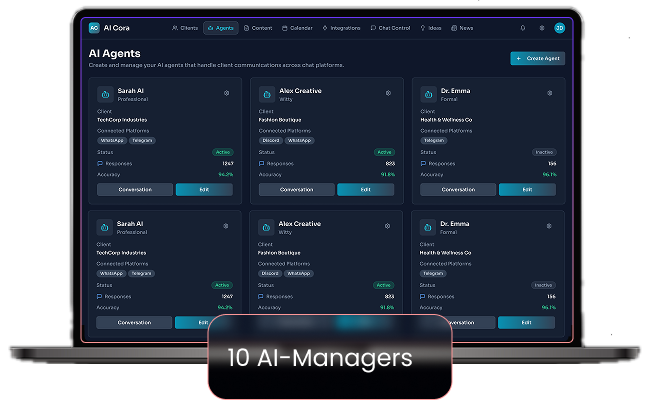Edit the lower Dr. Emma agent

click(526, 322)
